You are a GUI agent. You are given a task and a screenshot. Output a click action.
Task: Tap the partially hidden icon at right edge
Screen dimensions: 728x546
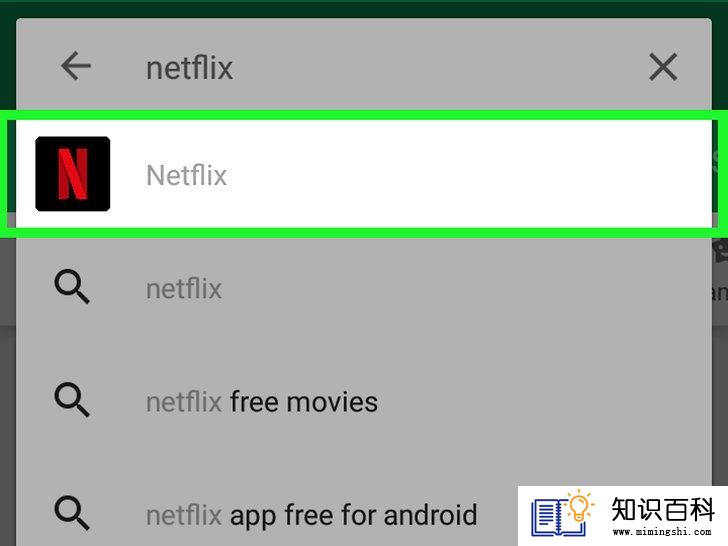[x=720, y=251]
